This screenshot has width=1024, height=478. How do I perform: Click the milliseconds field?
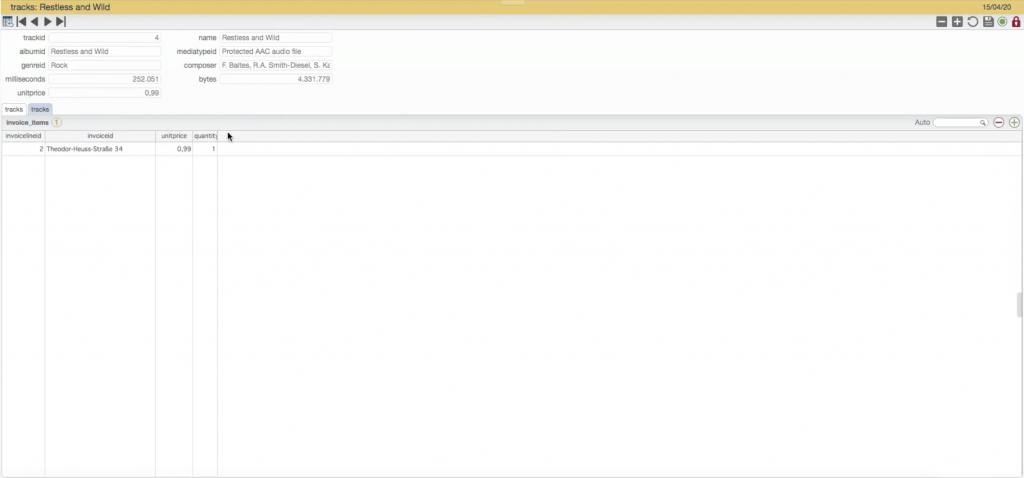coord(104,79)
